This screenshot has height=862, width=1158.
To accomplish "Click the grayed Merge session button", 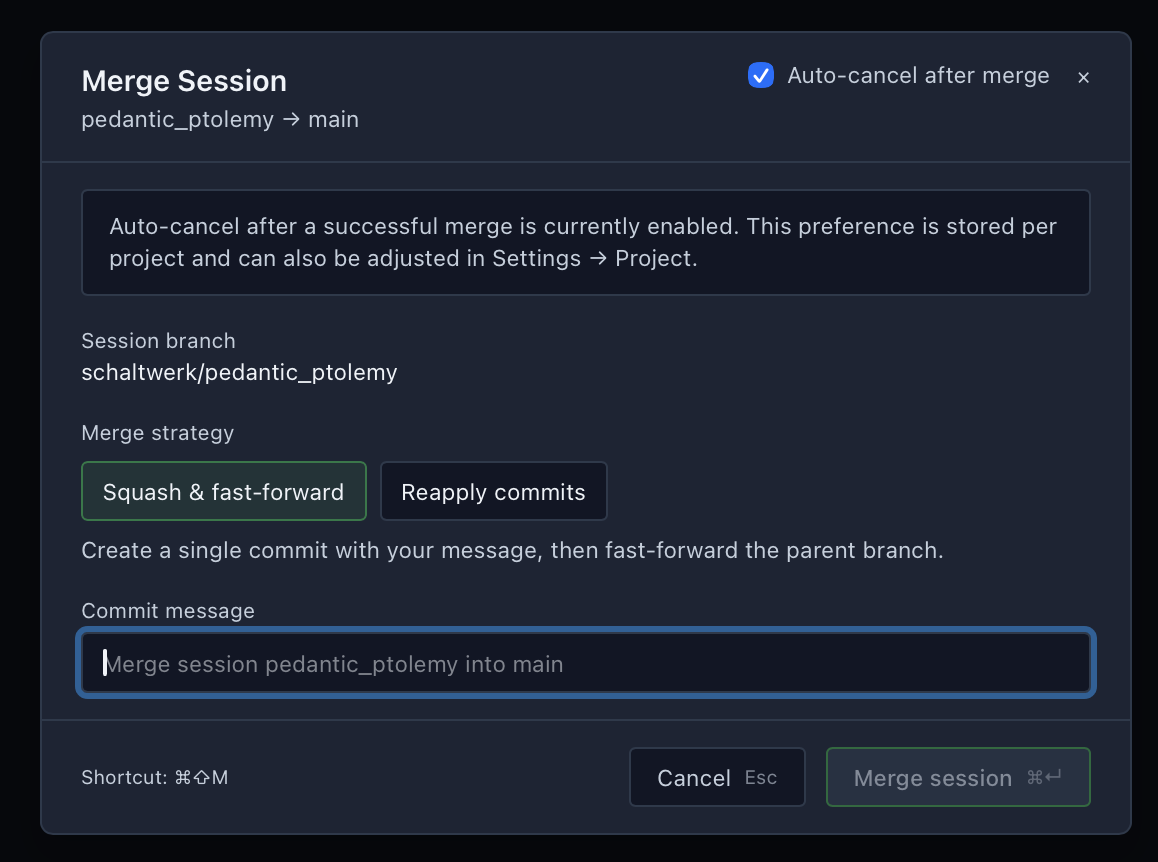I will [x=957, y=777].
